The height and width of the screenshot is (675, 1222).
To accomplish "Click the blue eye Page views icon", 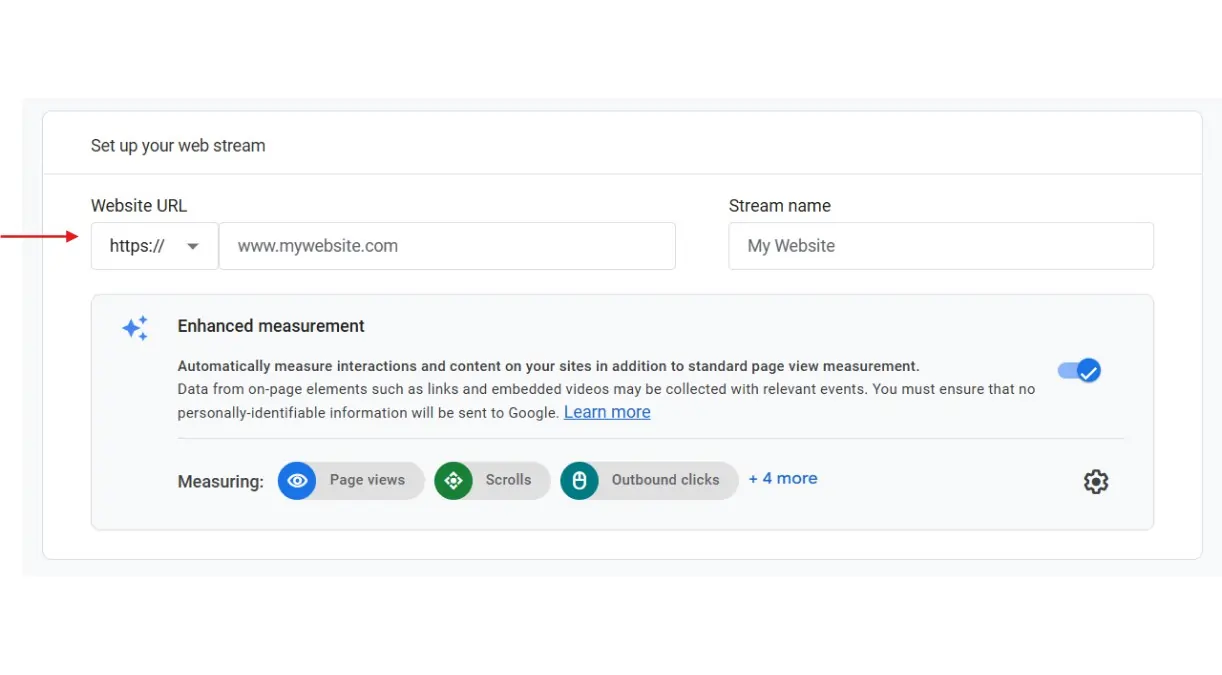I will click(297, 481).
